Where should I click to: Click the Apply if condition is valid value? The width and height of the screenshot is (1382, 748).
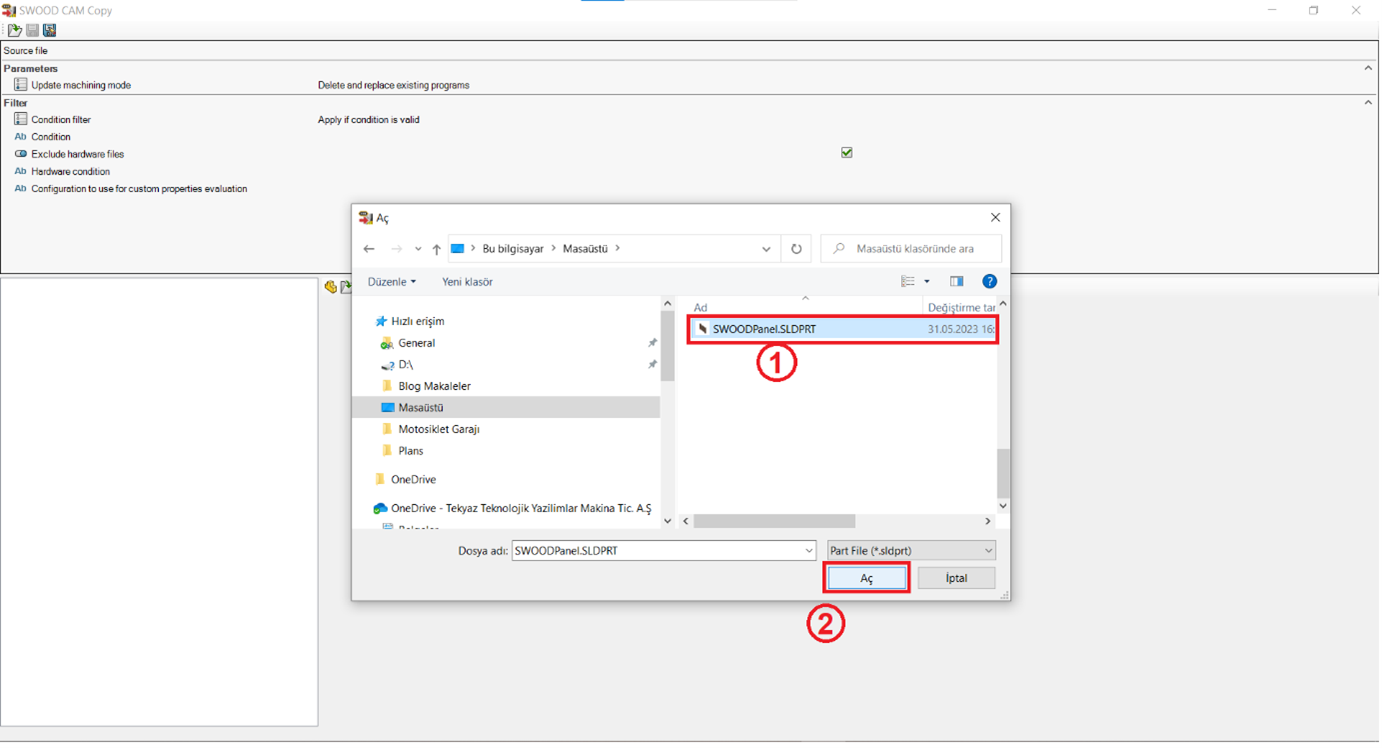[x=368, y=120]
